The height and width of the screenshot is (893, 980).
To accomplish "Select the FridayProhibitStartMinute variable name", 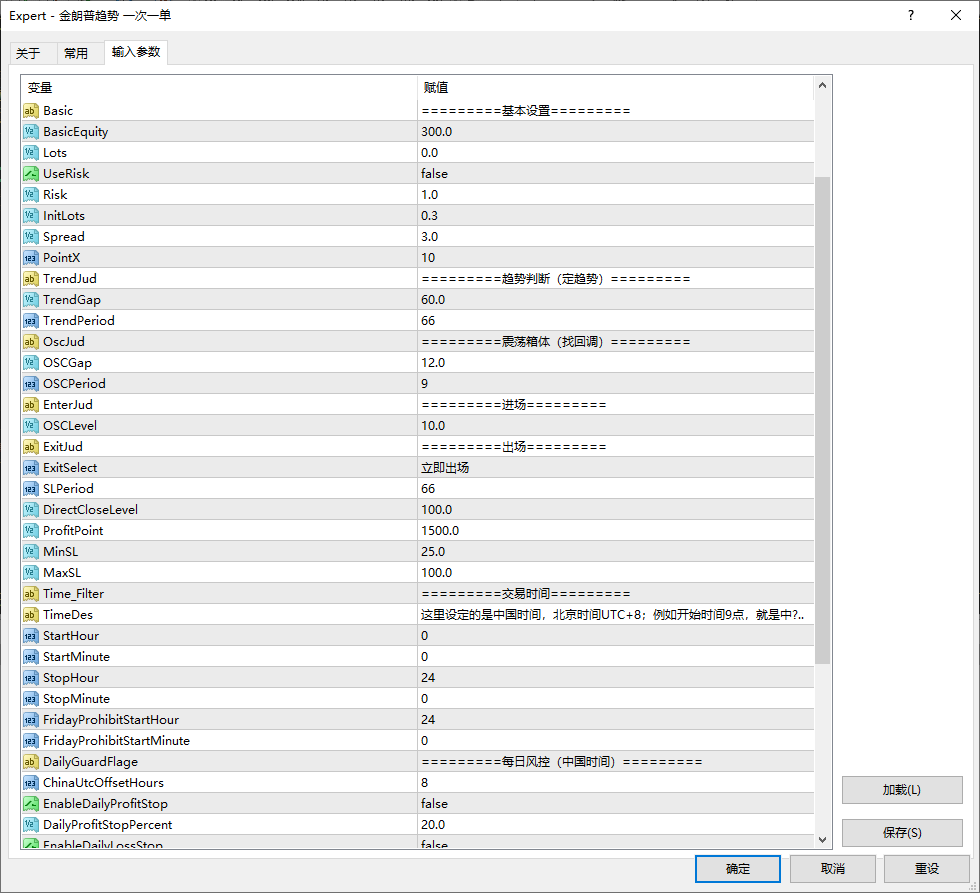I will (x=116, y=741).
